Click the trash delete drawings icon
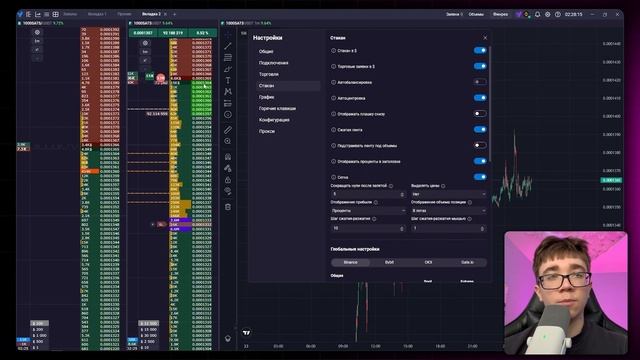The image size is (640, 360). coord(228,207)
